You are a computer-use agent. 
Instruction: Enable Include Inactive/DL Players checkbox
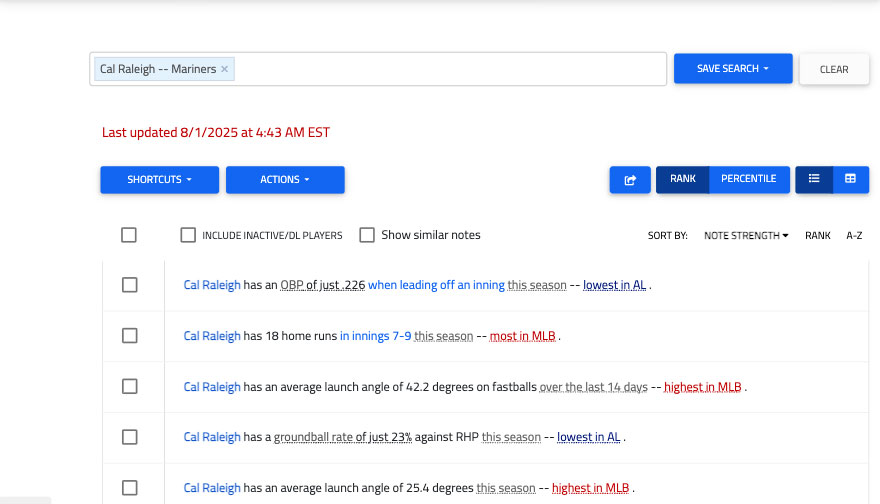click(188, 235)
